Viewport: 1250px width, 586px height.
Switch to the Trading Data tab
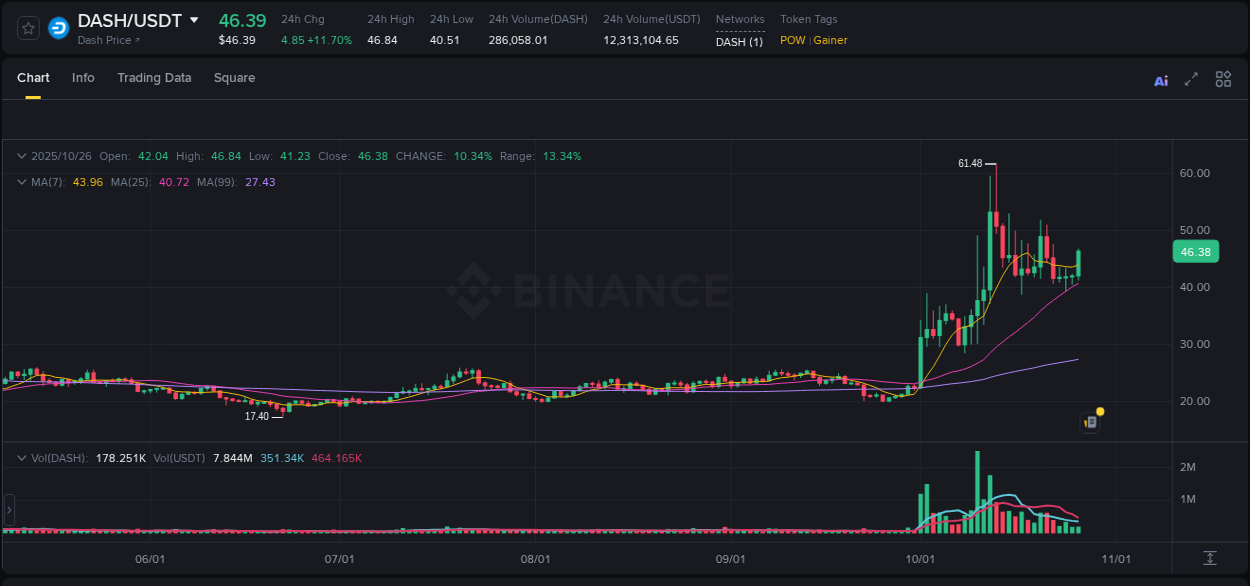(x=154, y=78)
